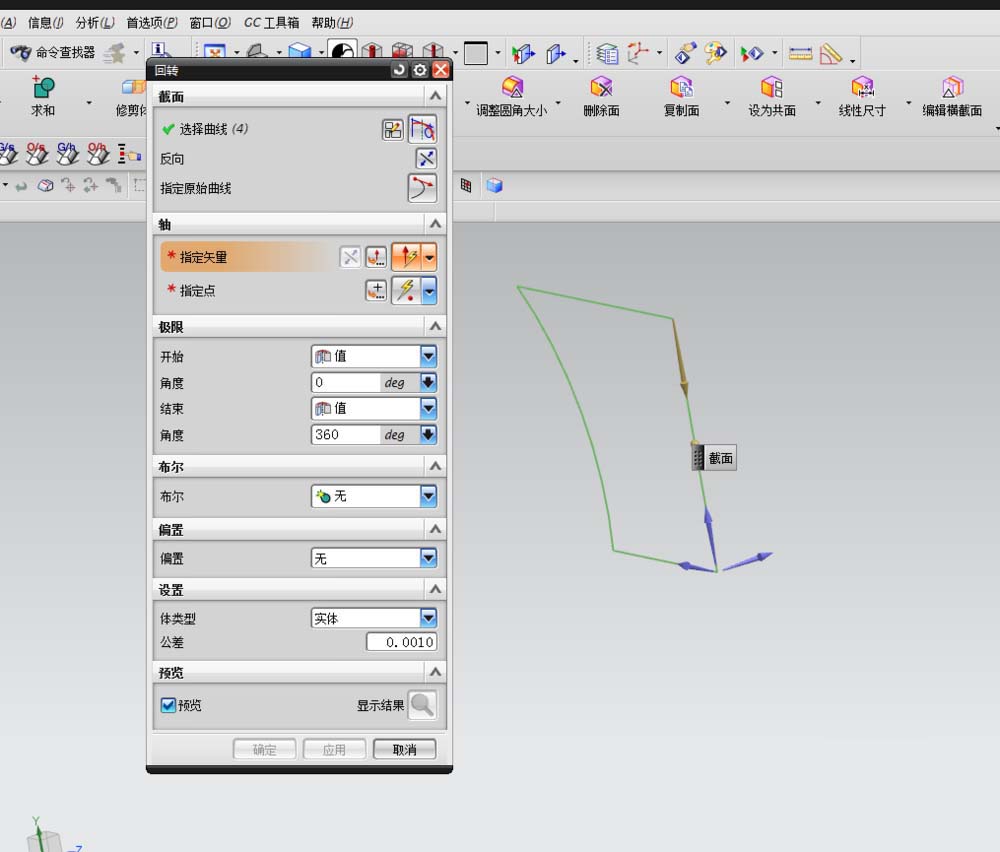Click the Reverse direction icon beside 反向
The image size is (1000, 852).
426,158
